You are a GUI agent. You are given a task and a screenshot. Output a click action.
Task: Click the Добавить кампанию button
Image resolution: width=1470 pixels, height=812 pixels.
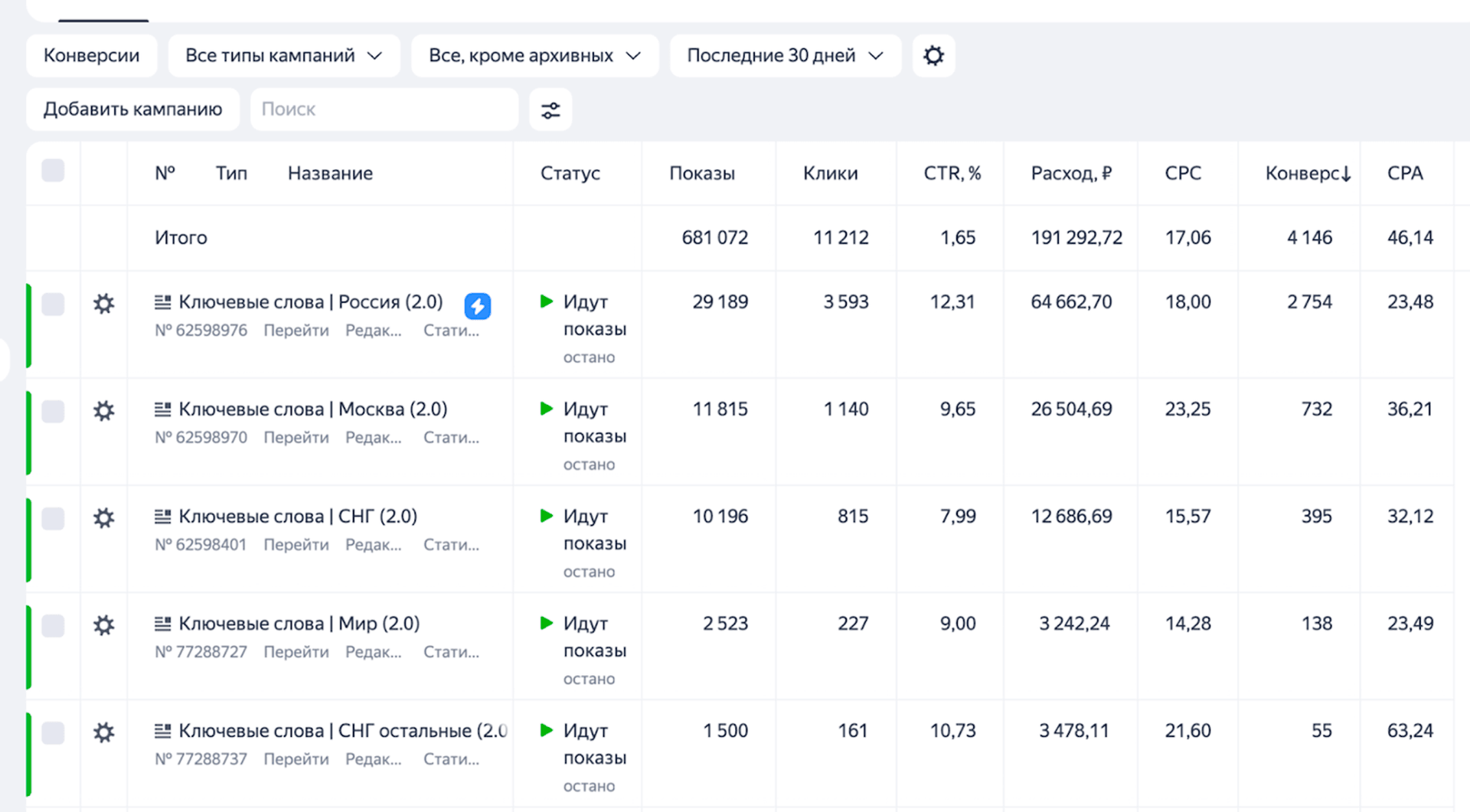tap(132, 109)
